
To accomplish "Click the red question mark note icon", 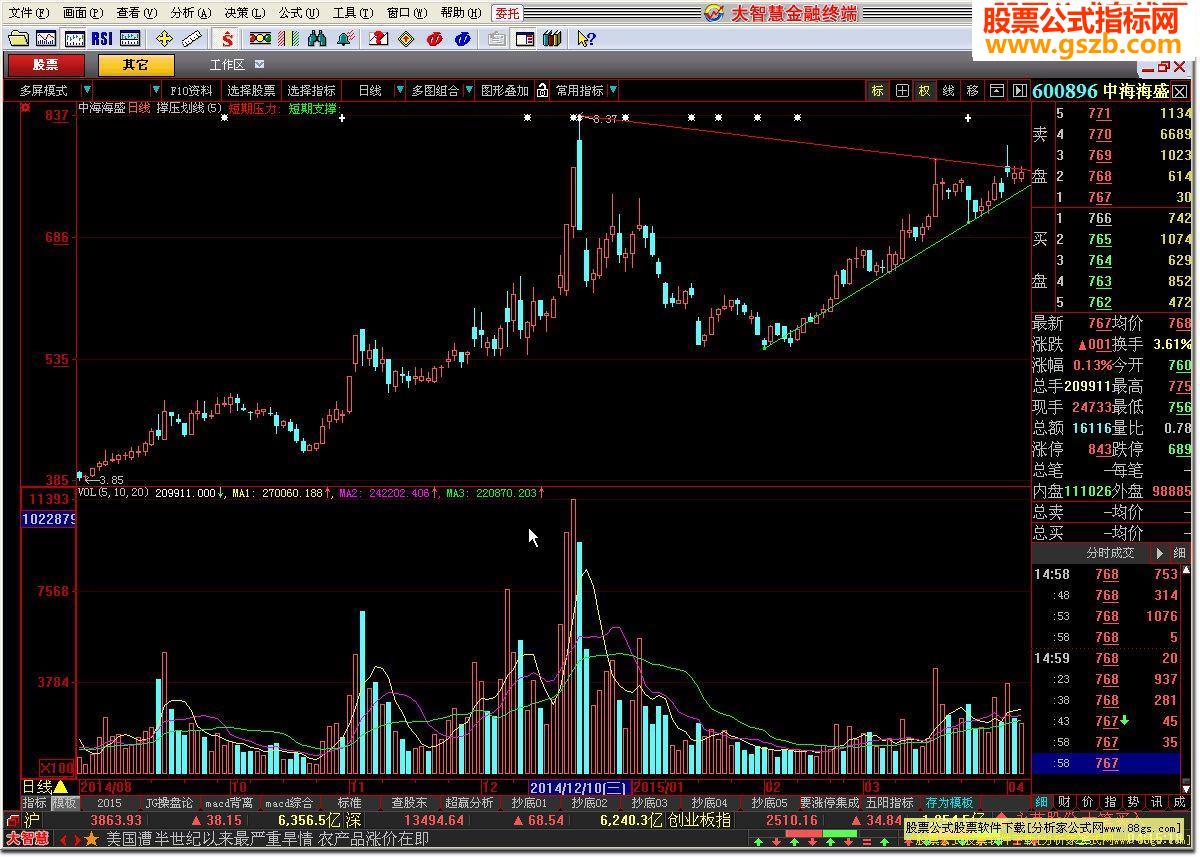I will click(378, 39).
